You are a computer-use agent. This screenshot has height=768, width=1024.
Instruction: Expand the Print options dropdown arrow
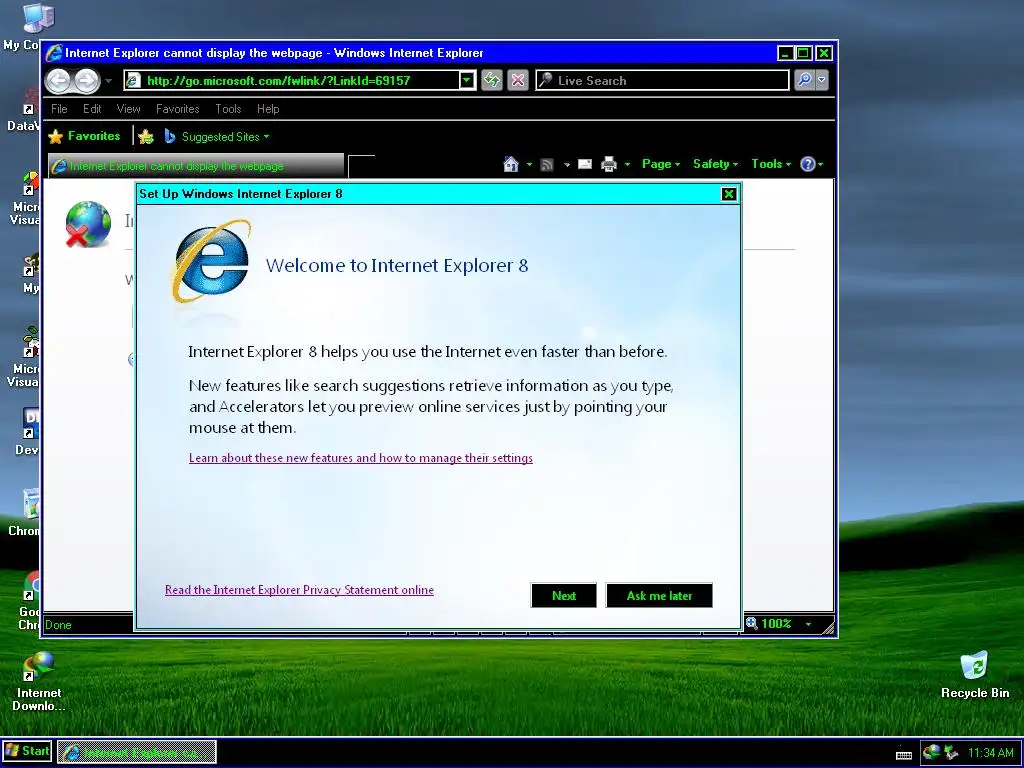[627, 165]
